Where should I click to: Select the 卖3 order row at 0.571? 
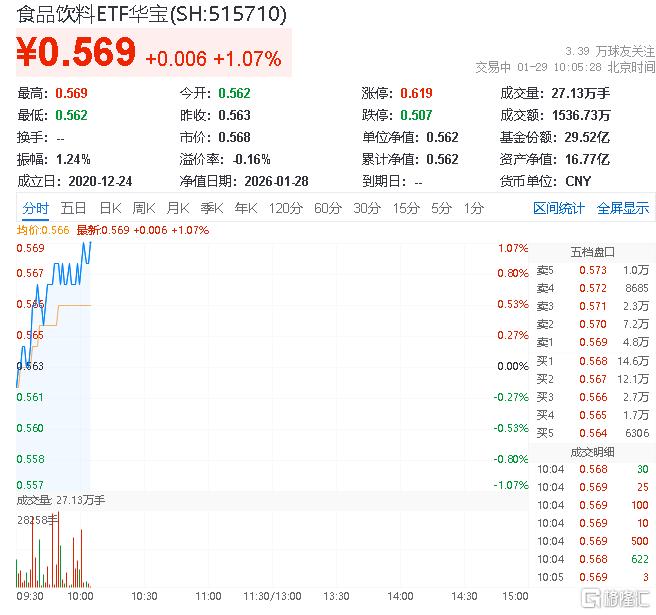click(592, 306)
